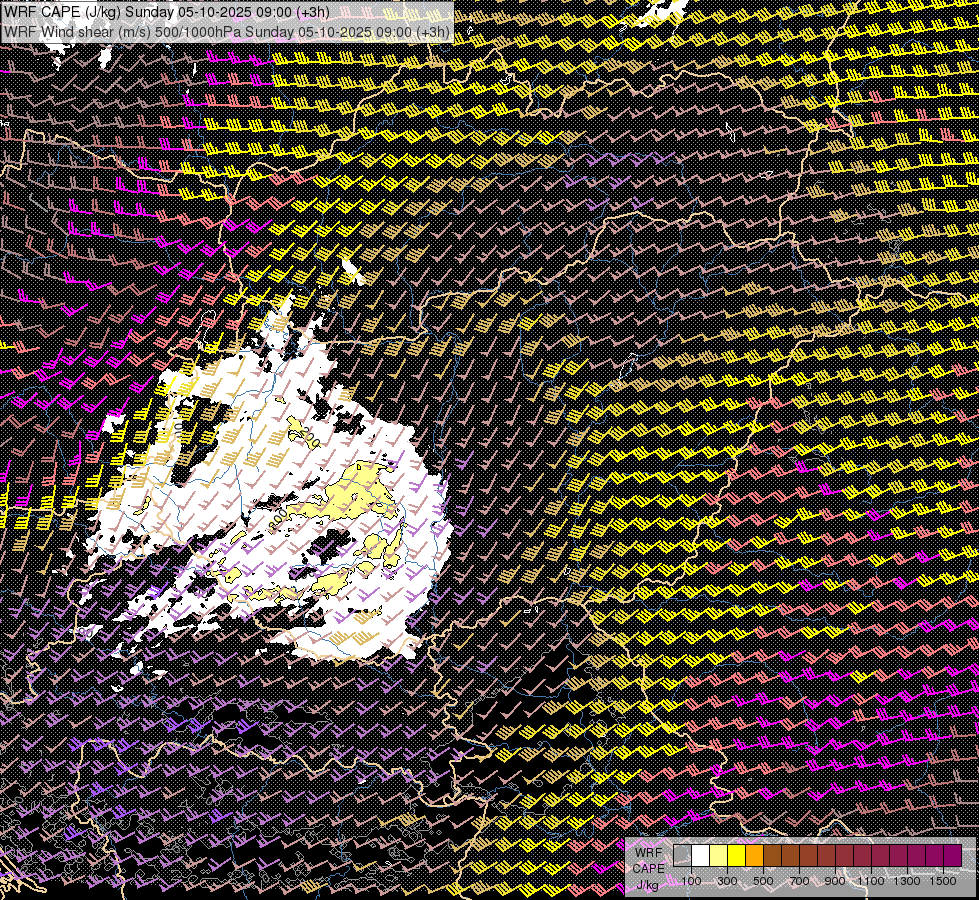Click the "WRF" text in the legend box

pos(648,851)
